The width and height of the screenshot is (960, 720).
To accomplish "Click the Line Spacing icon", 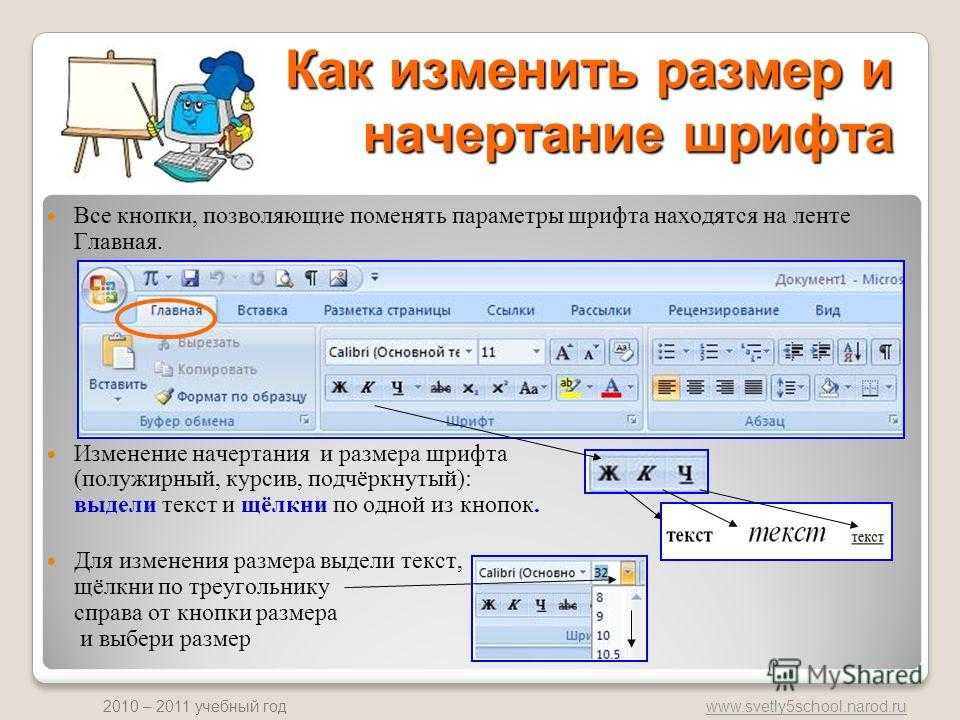I will click(786, 388).
